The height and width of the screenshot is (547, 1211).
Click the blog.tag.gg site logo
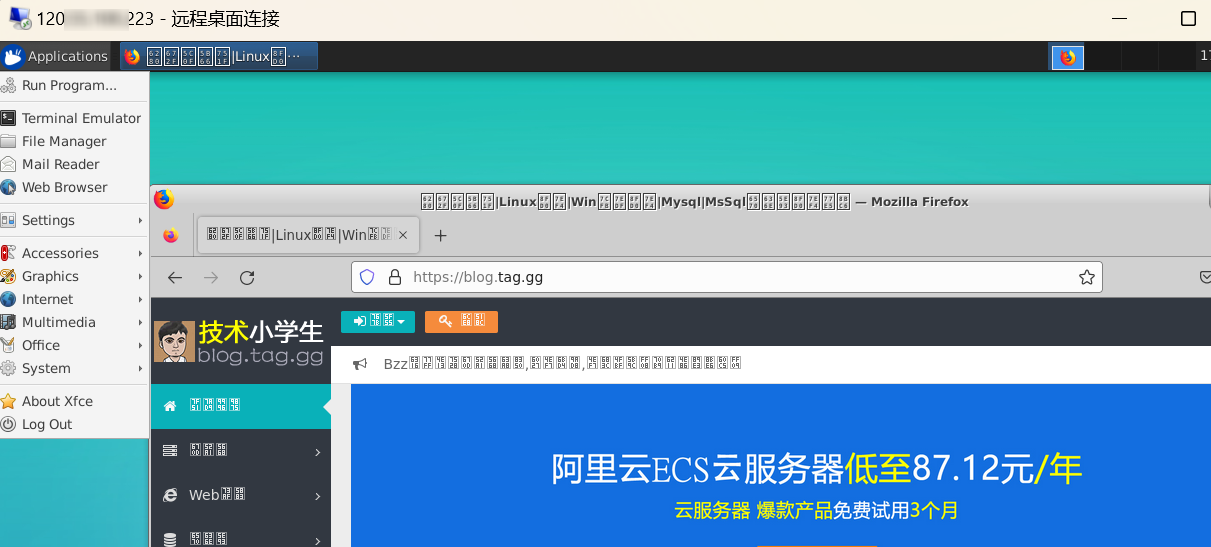point(240,342)
